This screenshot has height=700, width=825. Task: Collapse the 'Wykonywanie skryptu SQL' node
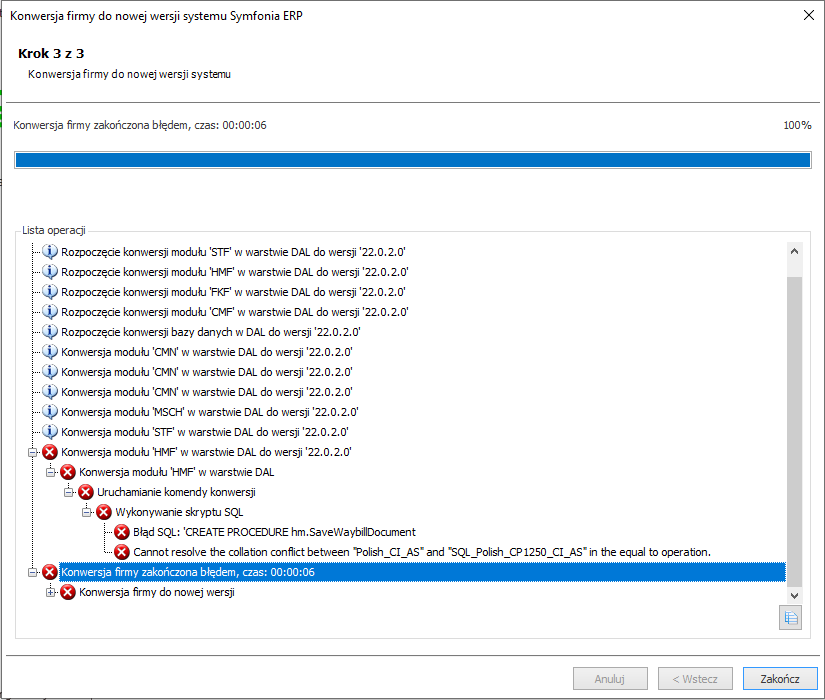(x=87, y=512)
